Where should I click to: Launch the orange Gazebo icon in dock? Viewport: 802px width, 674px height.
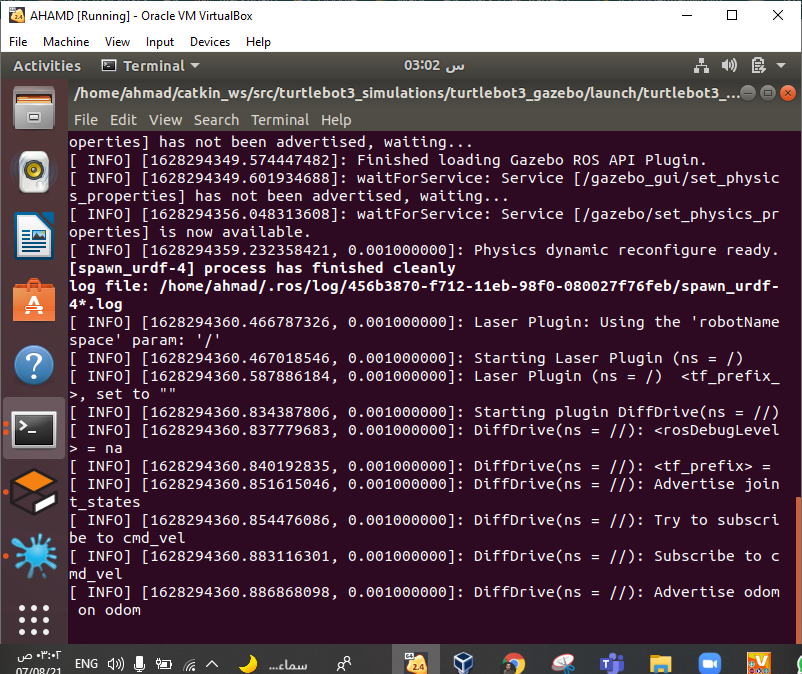(x=34, y=489)
